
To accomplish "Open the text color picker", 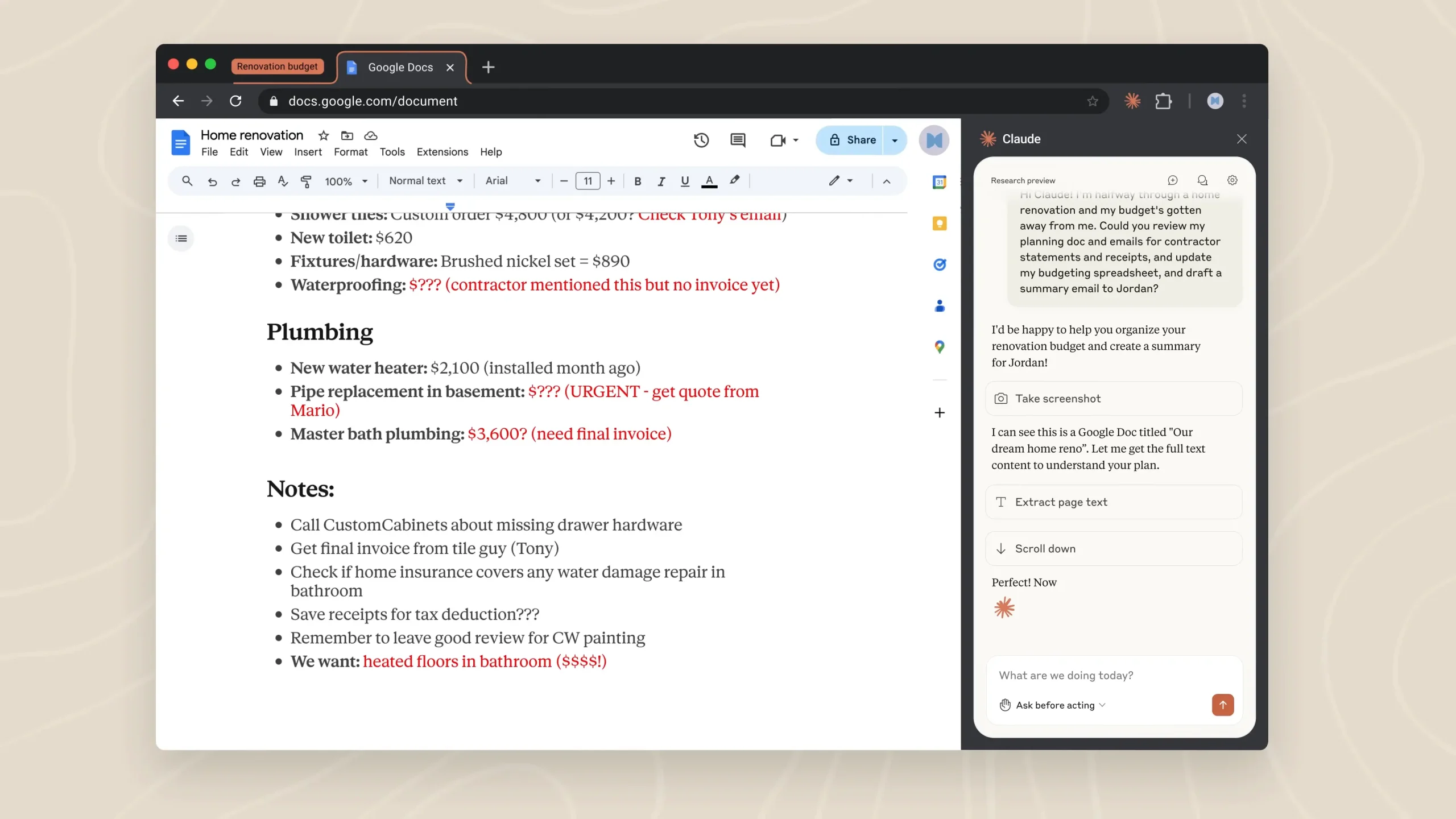I will pyautogui.click(x=709, y=181).
